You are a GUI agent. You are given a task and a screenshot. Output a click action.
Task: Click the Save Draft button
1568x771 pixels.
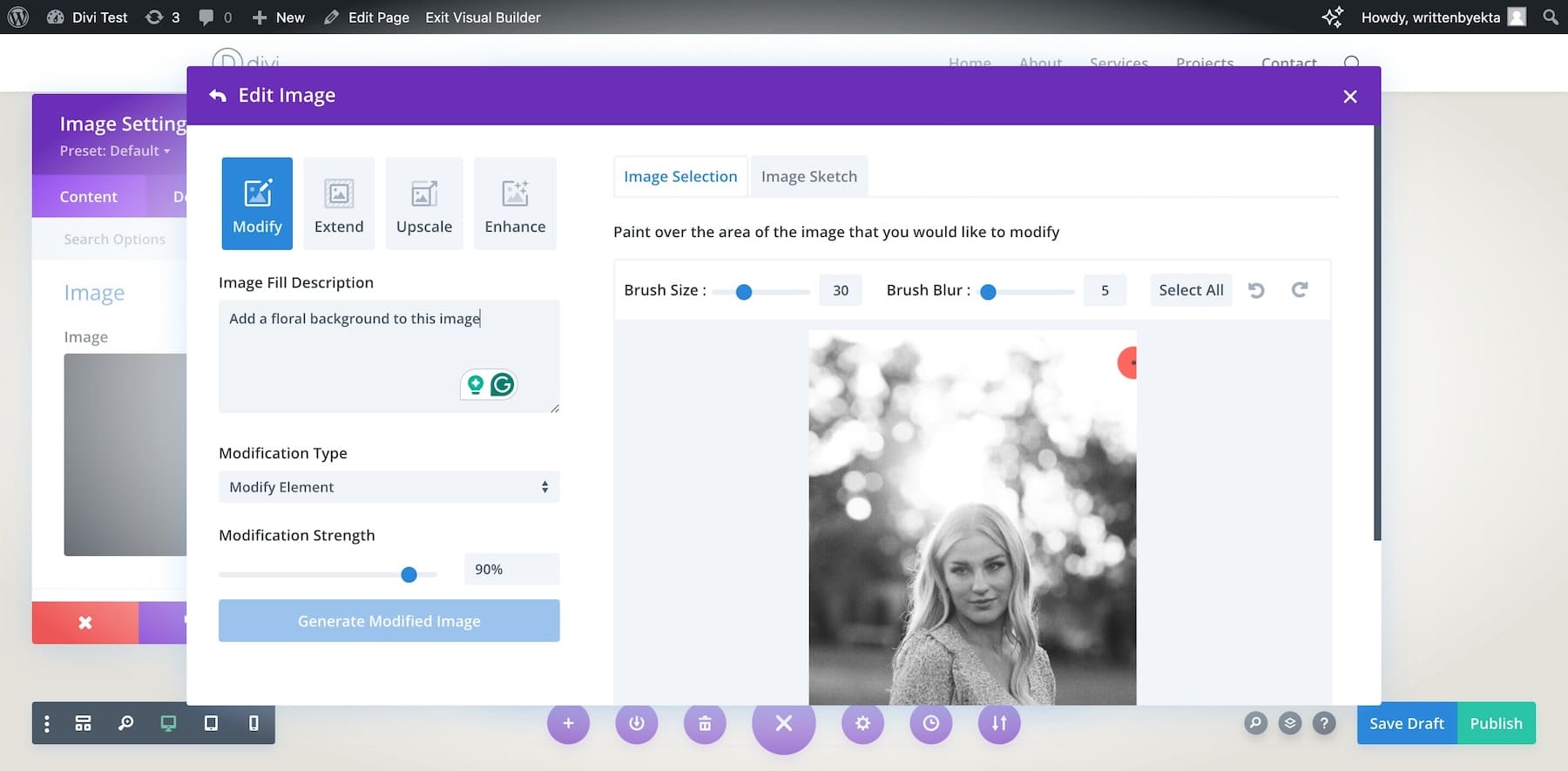[x=1406, y=723]
